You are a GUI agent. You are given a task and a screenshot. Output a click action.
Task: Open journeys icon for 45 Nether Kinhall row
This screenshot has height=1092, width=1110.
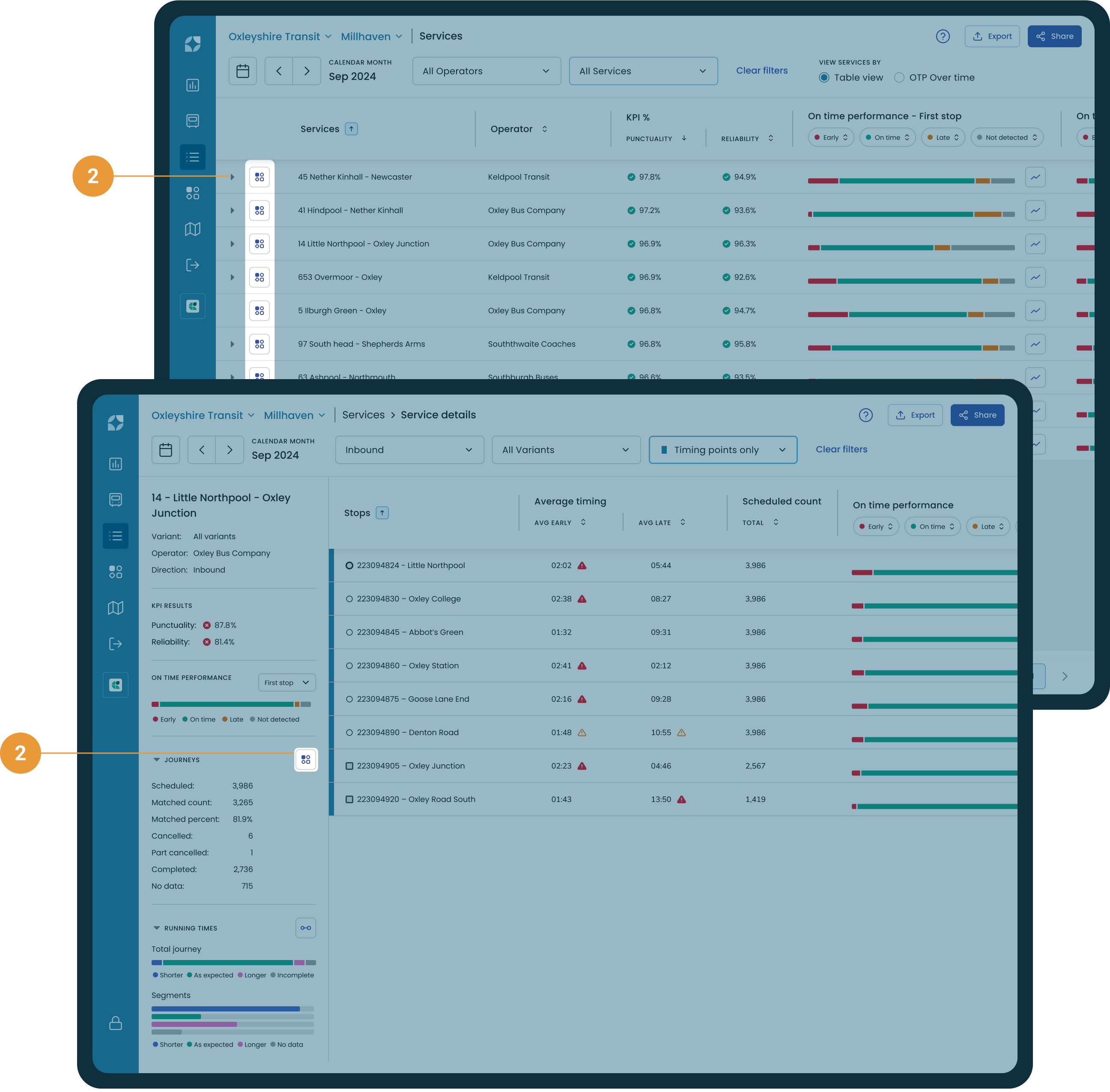click(259, 177)
